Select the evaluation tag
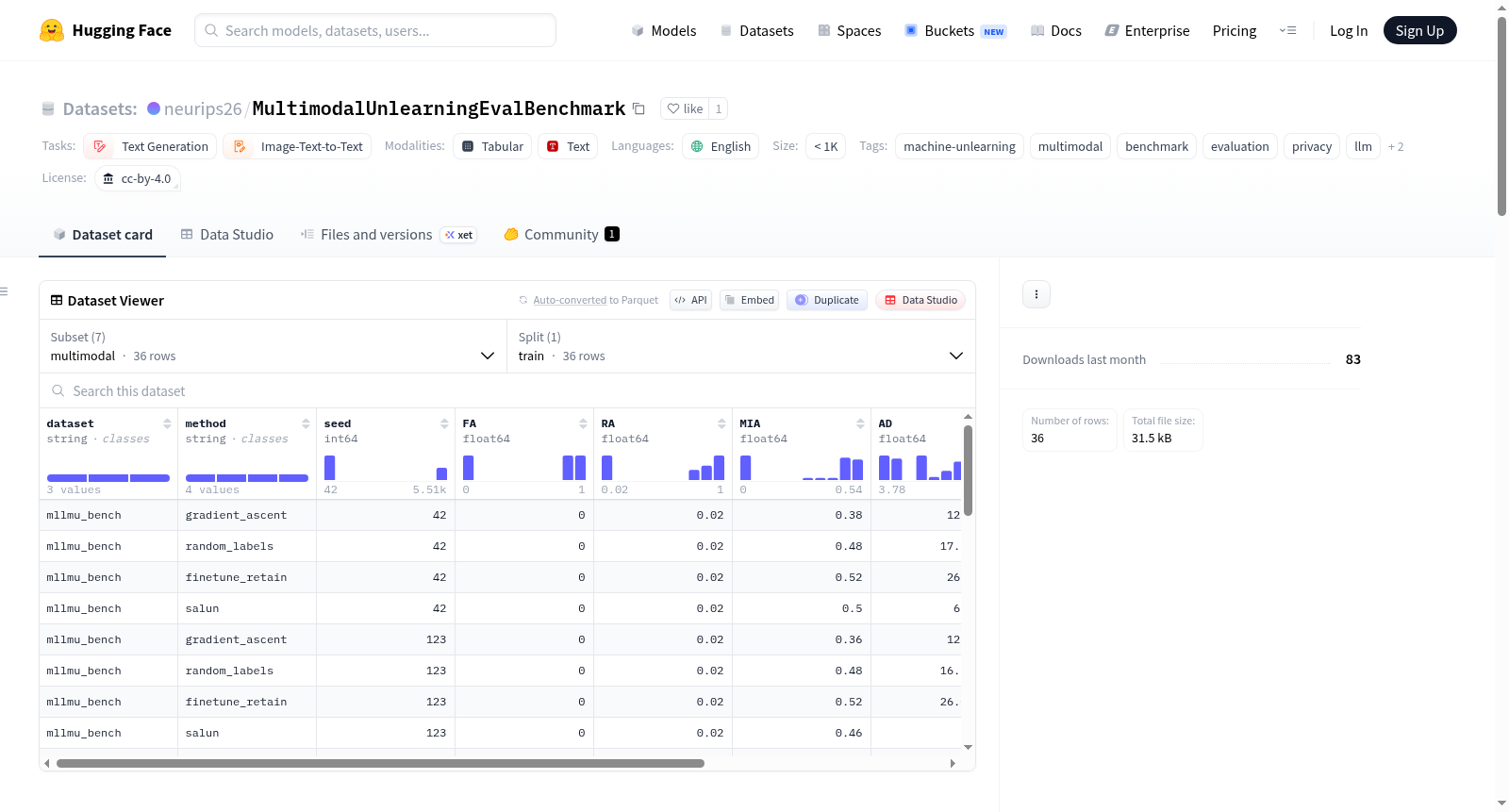Screen dimensions: 1509x812 [1240, 146]
